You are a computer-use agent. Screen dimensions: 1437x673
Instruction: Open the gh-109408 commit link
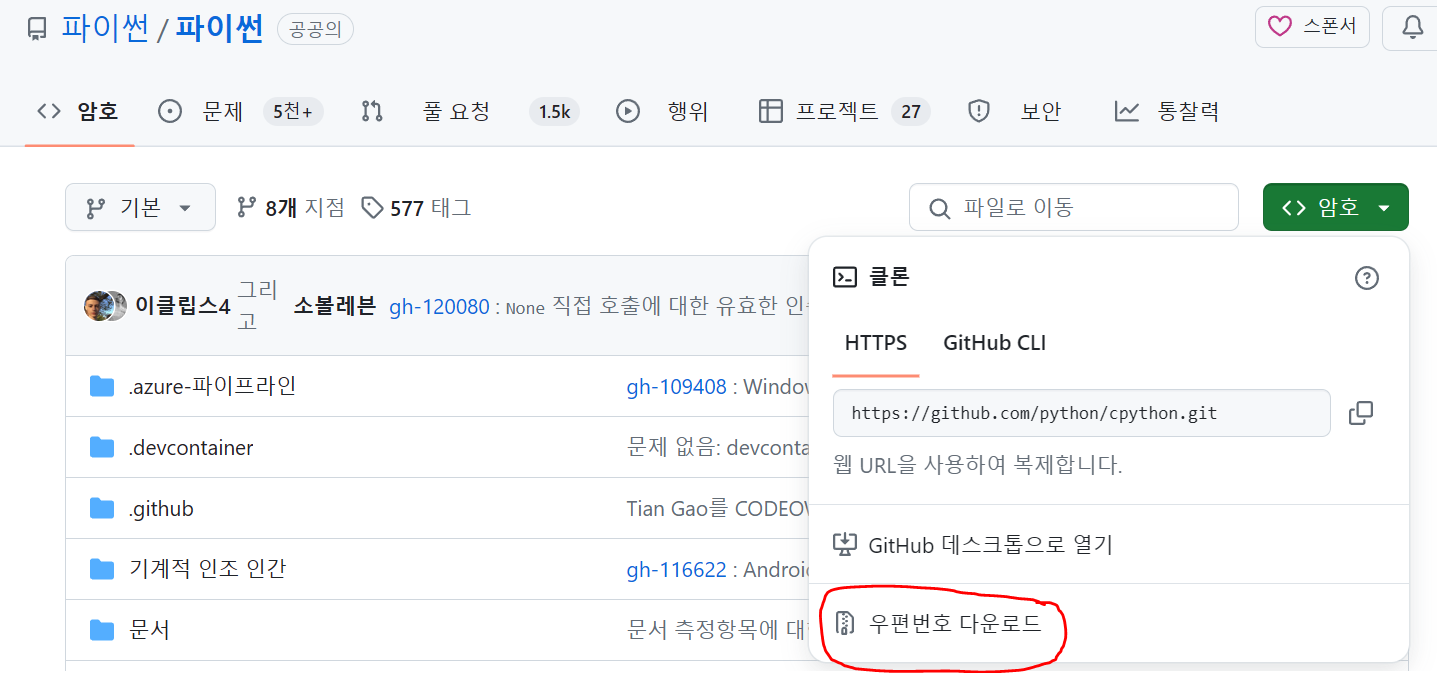pyautogui.click(x=677, y=386)
